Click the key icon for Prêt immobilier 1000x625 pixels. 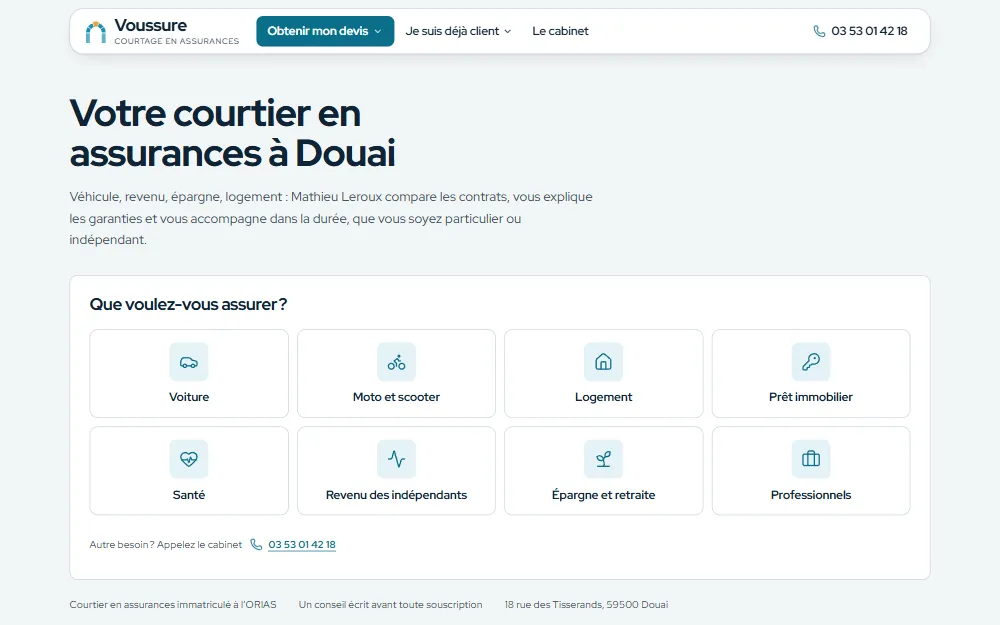click(811, 362)
